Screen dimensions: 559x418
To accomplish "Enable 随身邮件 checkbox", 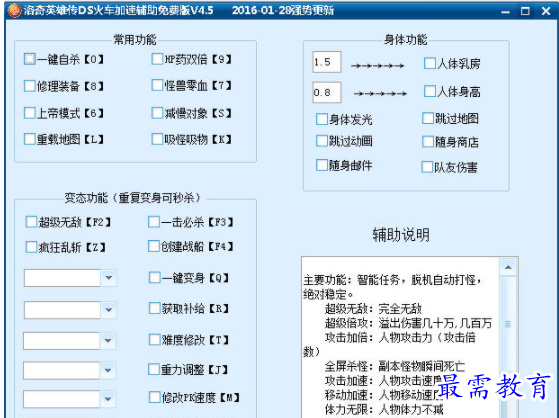I will pyautogui.click(x=322, y=165).
